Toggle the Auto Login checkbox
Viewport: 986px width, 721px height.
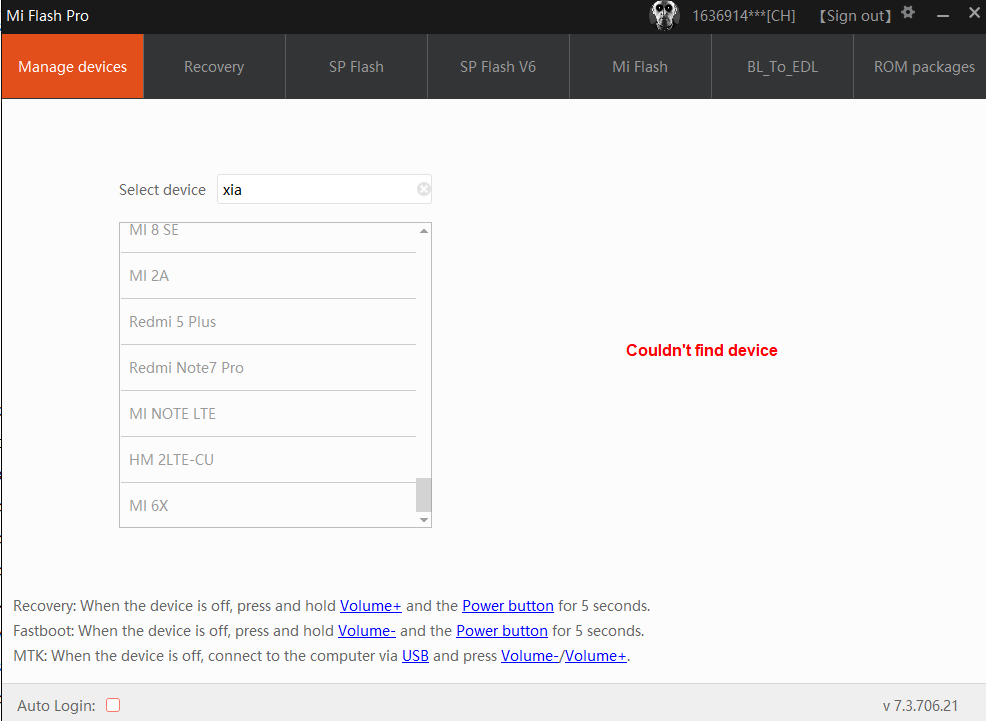click(113, 705)
